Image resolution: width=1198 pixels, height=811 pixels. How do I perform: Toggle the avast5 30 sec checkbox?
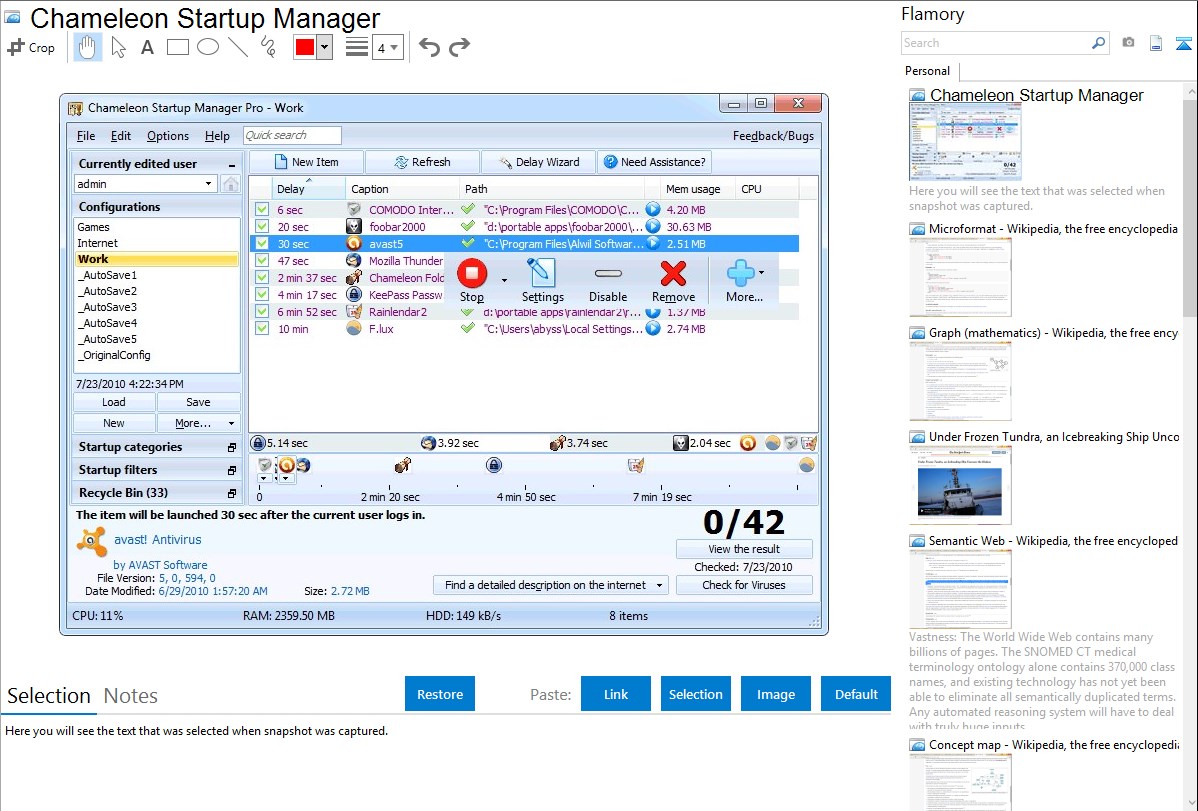[262, 244]
